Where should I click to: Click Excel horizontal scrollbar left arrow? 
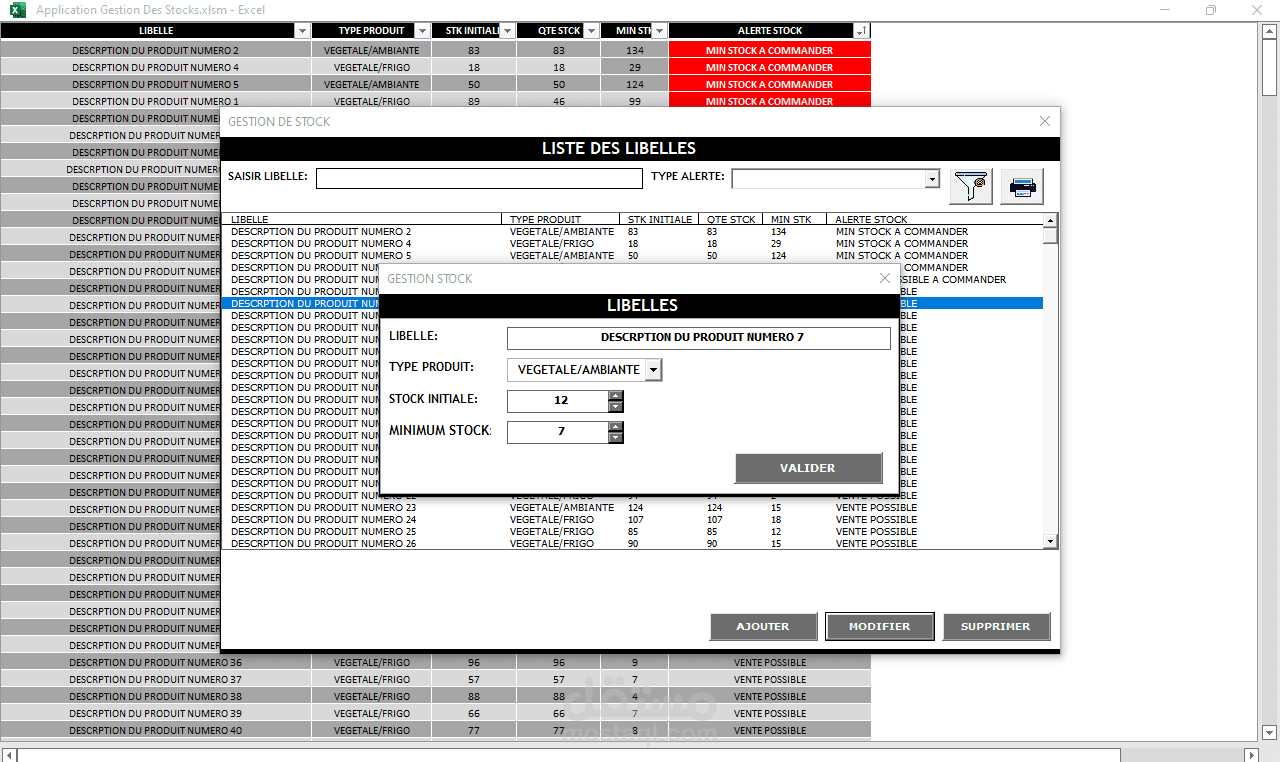click(9, 755)
